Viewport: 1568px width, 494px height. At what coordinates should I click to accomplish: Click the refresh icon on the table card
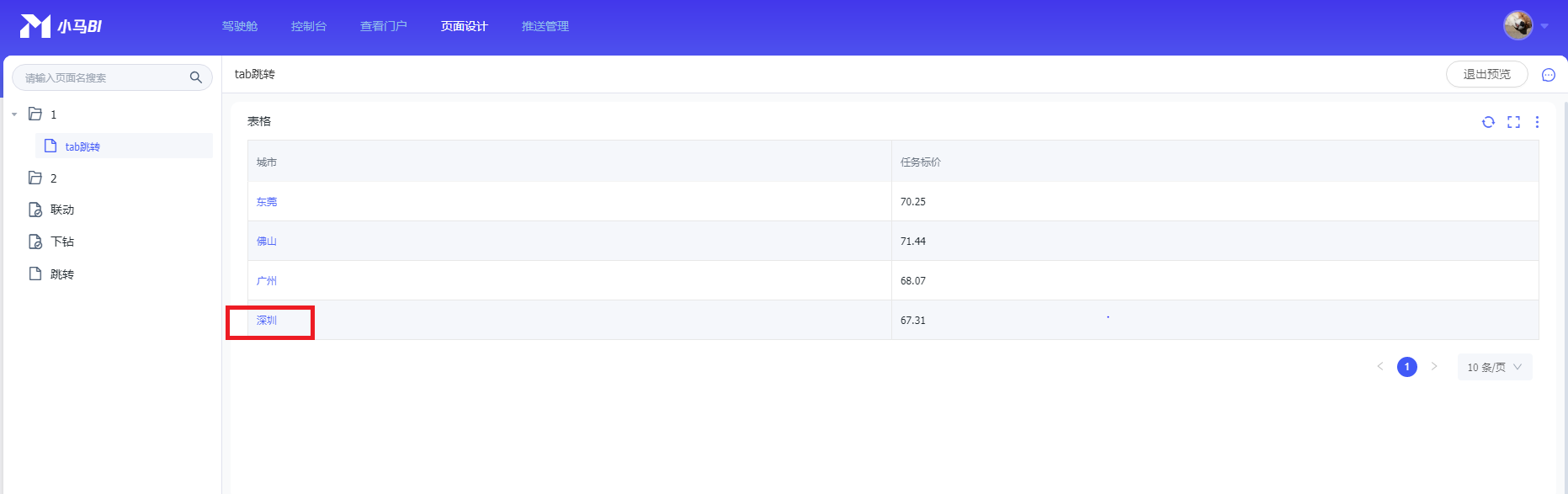(1488, 122)
